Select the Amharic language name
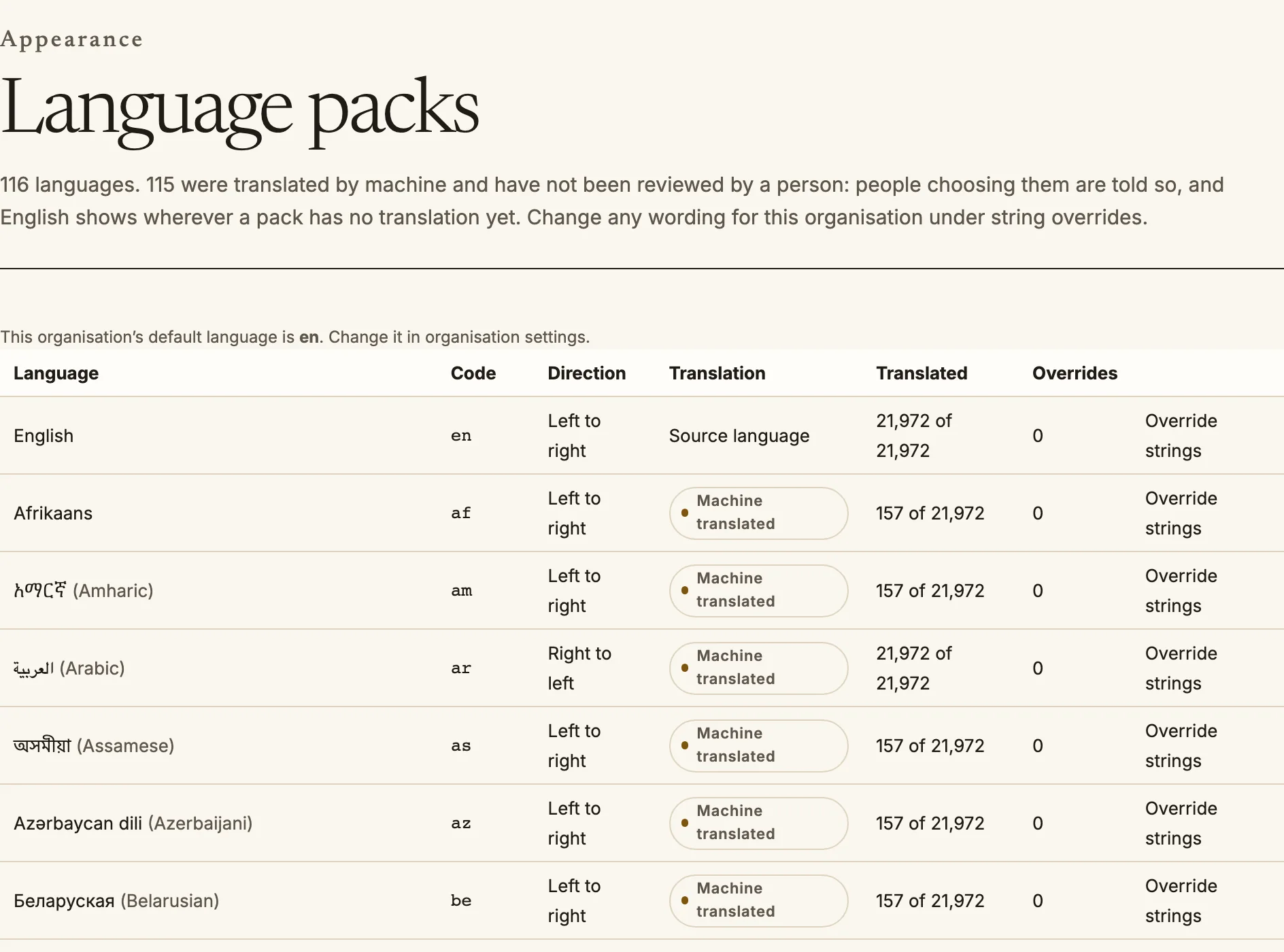Viewport: 1284px width, 952px height. click(84, 591)
